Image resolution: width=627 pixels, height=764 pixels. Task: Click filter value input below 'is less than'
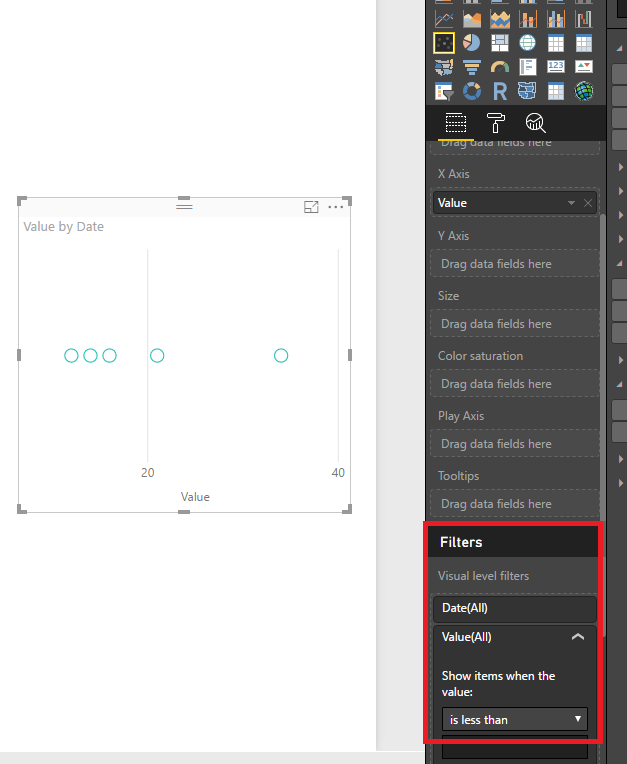[515, 746]
